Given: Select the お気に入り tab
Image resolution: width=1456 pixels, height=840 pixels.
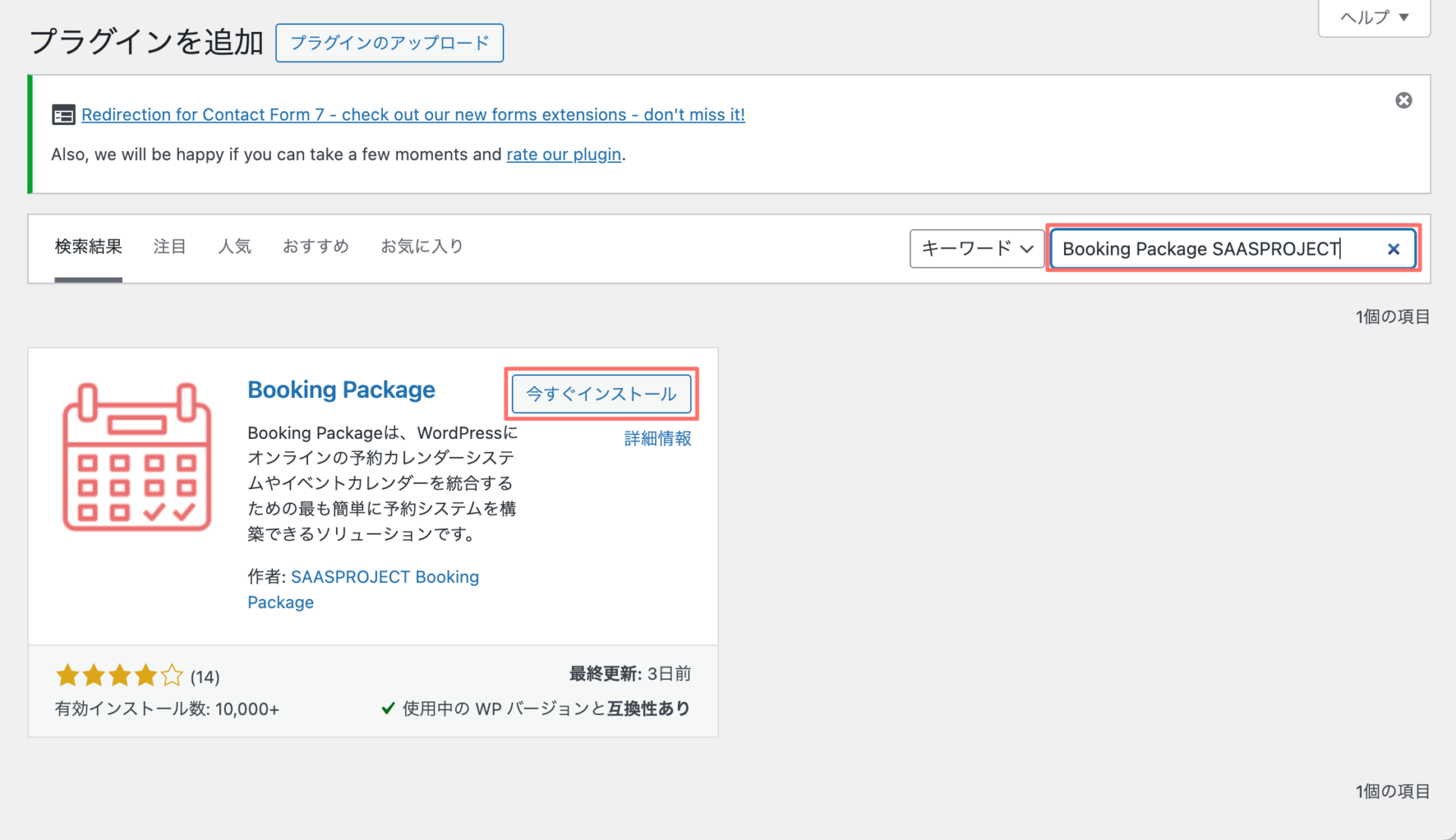Looking at the screenshot, I should click(x=422, y=246).
